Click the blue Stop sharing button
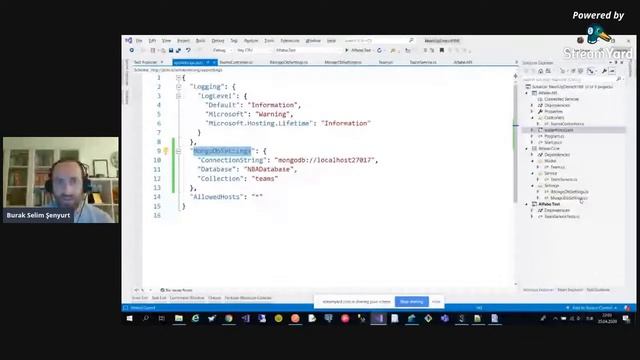Screen dimensions: 640x360 411,302
